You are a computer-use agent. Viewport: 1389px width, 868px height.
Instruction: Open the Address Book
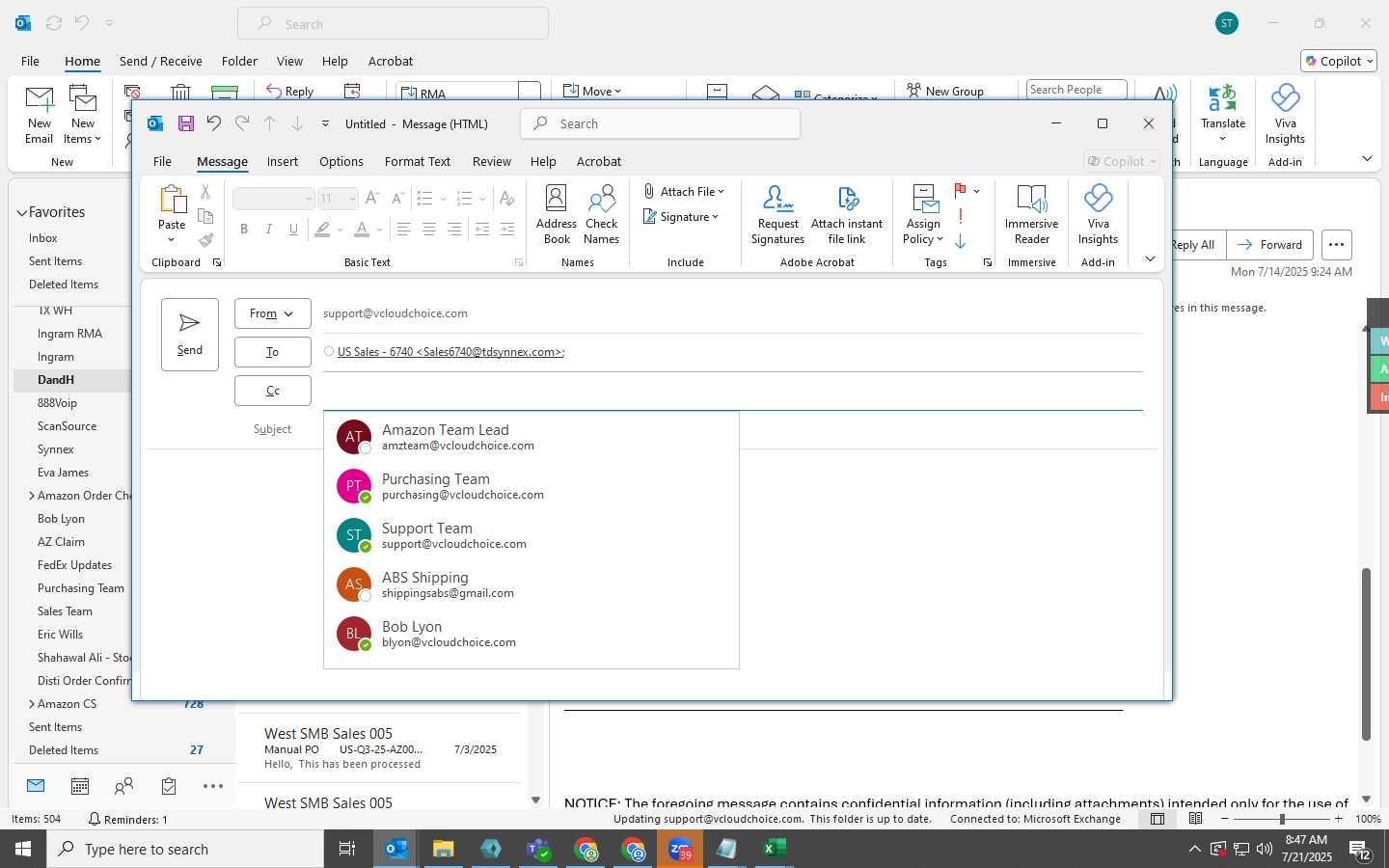point(557,214)
